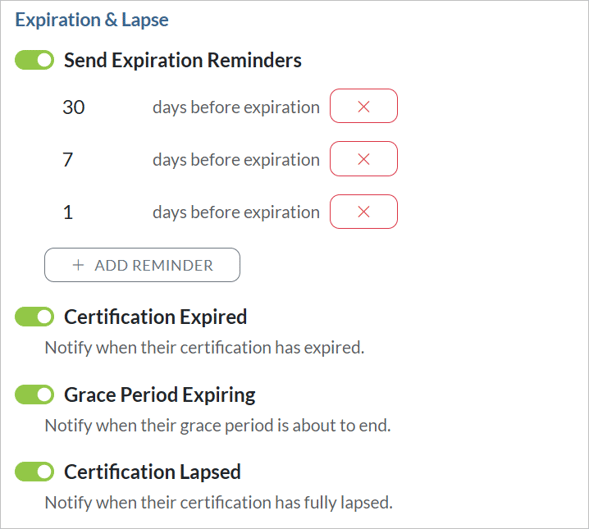Image resolution: width=589 pixels, height=529 pixels.
Task: Click the Certification Expired label text
Action: coord(155,317)
